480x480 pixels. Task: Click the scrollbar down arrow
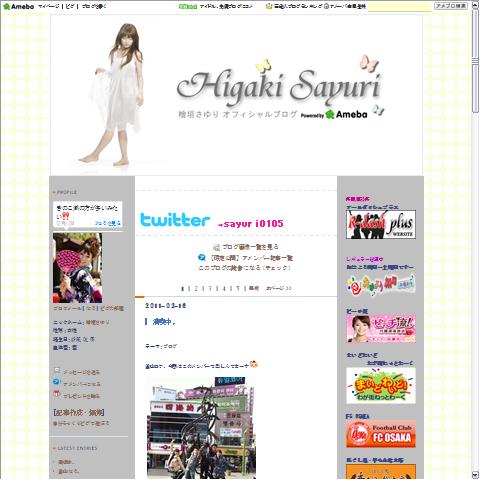(x=475, y=475)
